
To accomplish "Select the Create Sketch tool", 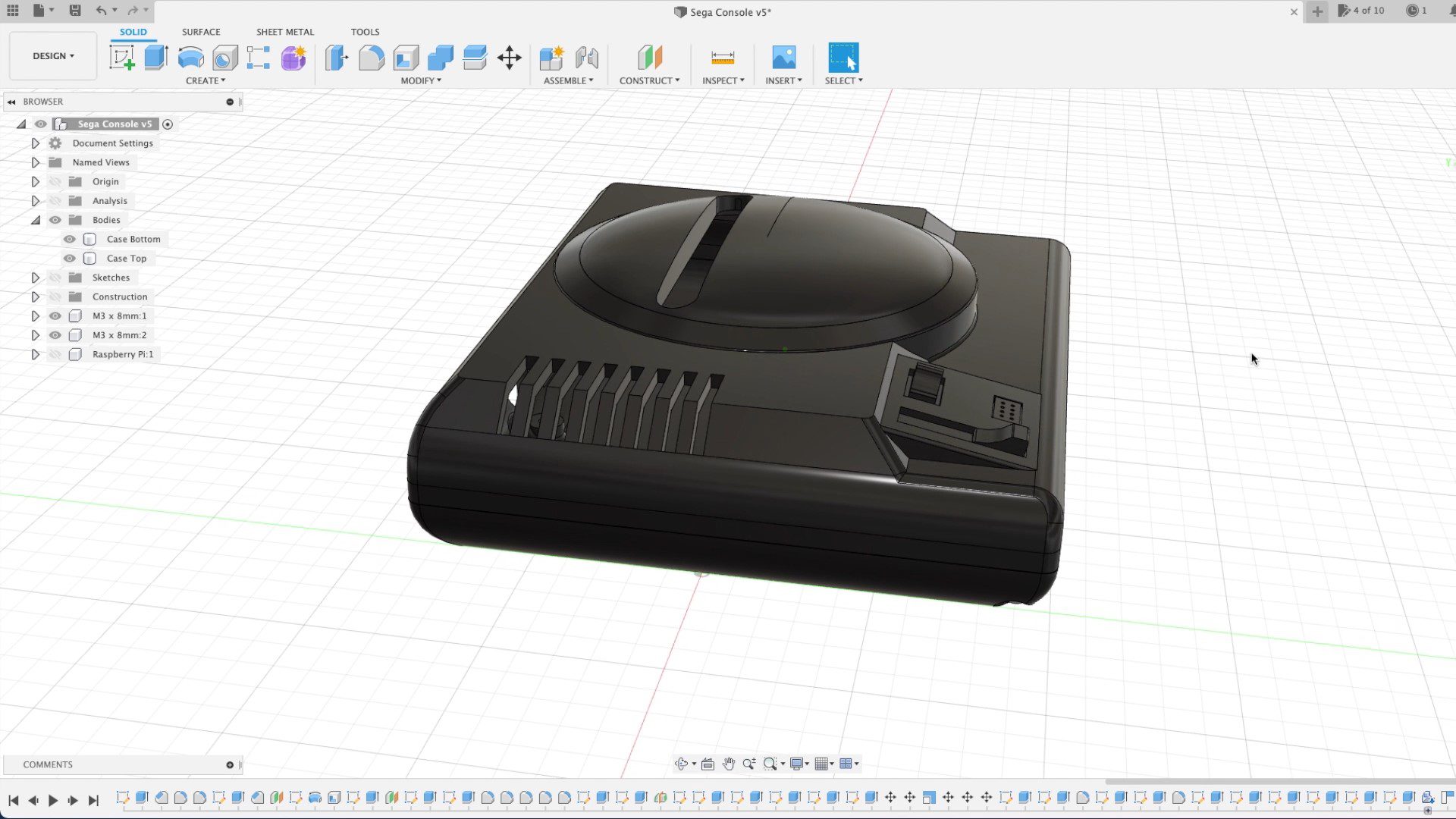I will click(121, 58).
